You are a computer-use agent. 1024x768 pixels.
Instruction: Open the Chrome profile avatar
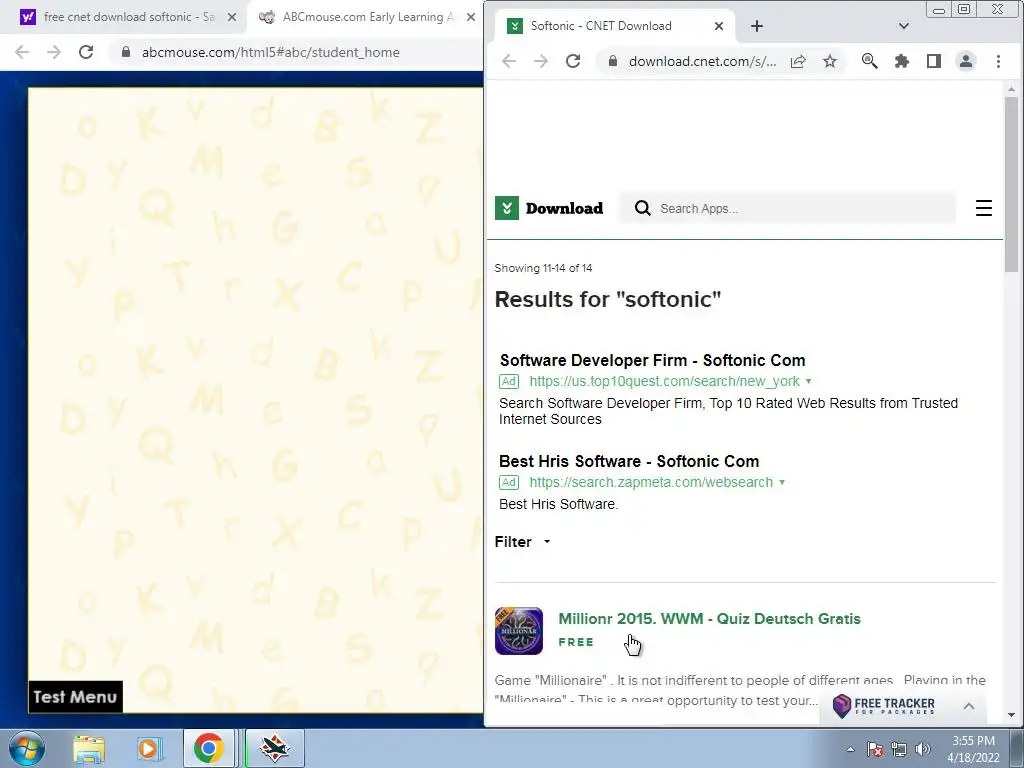point(966,61)
